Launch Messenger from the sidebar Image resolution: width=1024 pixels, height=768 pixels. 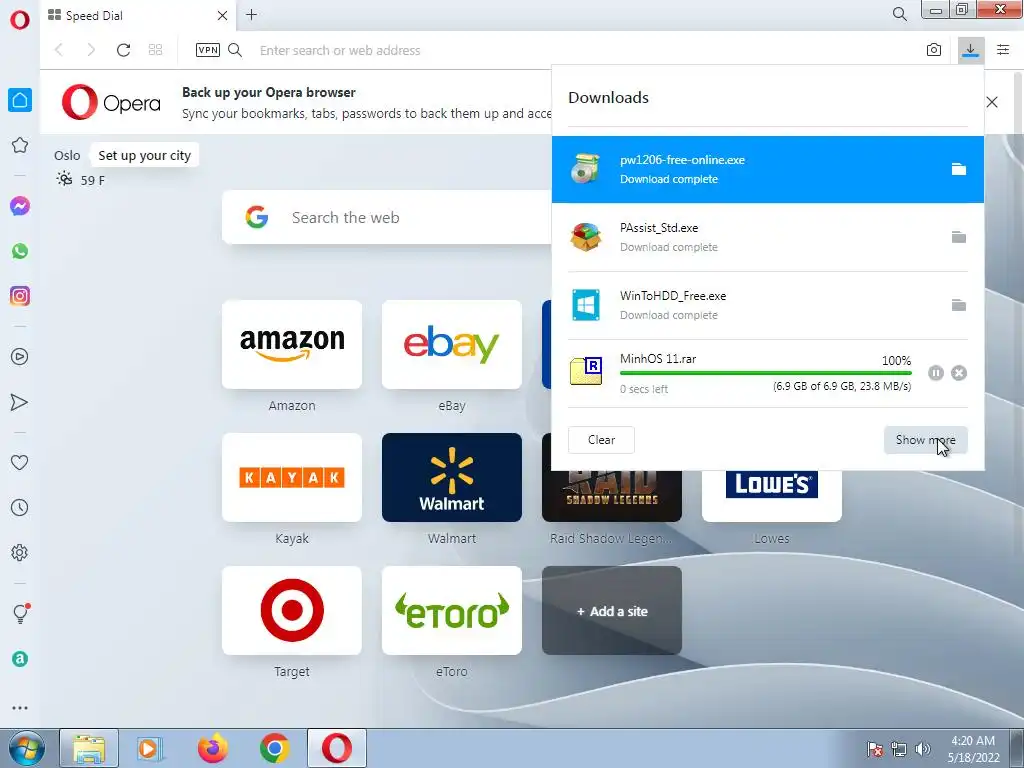tap(20, 206)
